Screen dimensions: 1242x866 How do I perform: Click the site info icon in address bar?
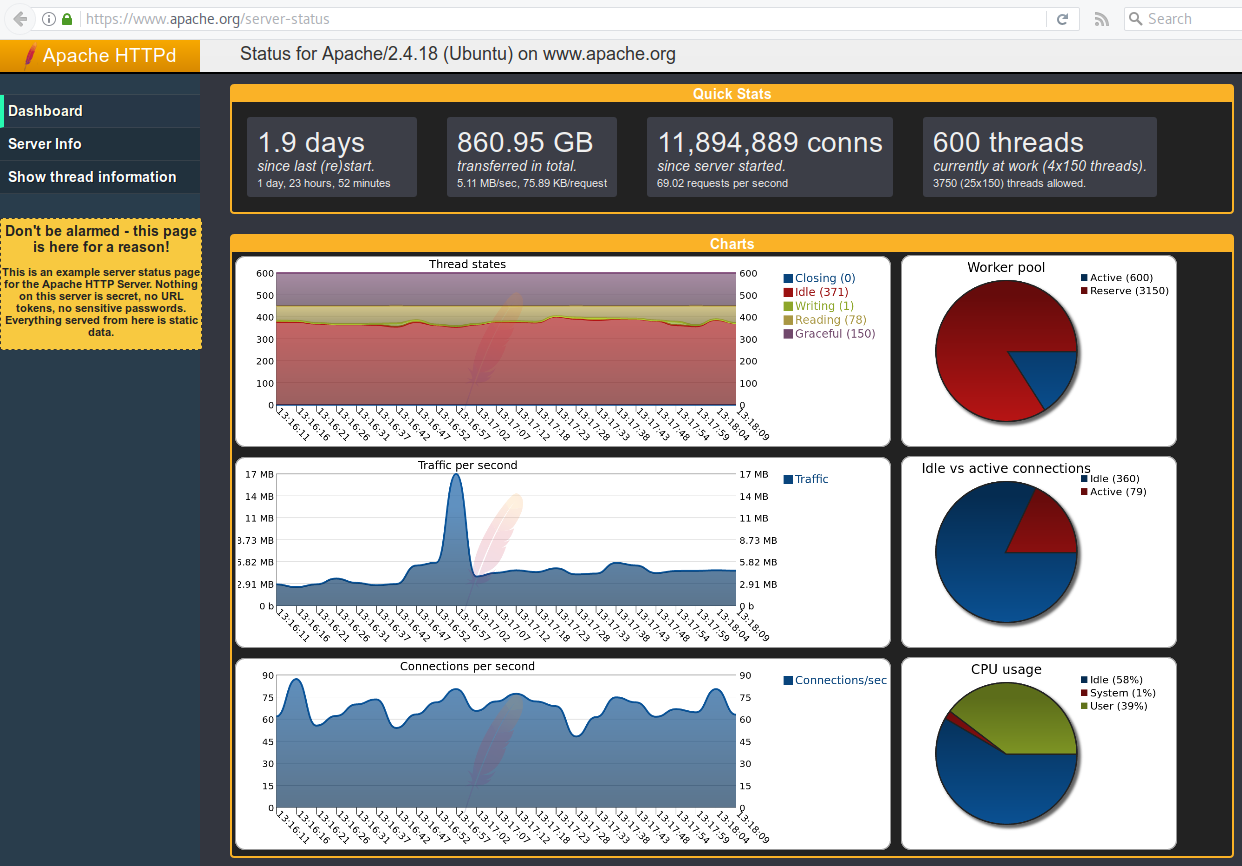(50, 19)
